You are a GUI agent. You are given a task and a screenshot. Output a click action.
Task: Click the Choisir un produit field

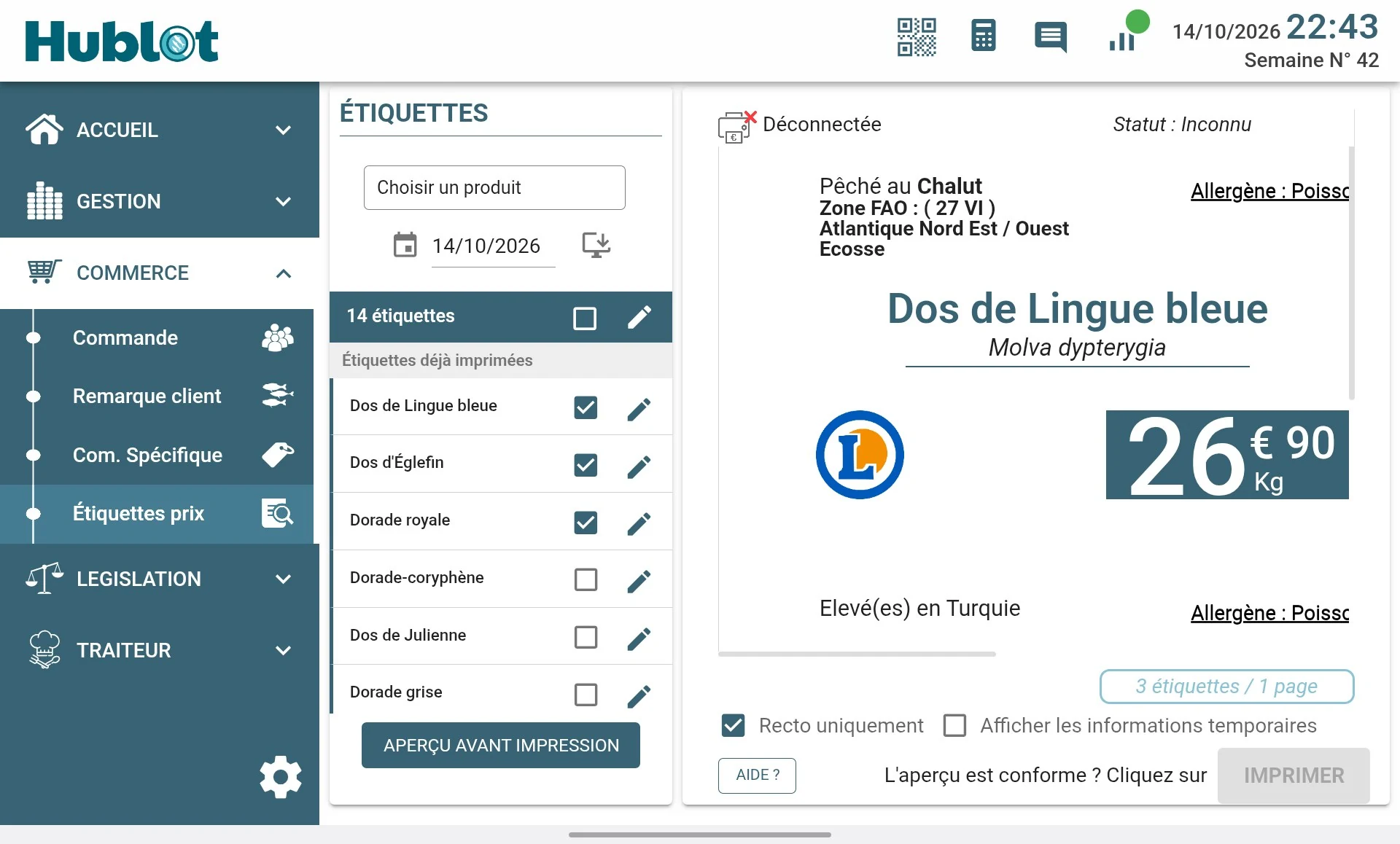(x=494, y=187)
